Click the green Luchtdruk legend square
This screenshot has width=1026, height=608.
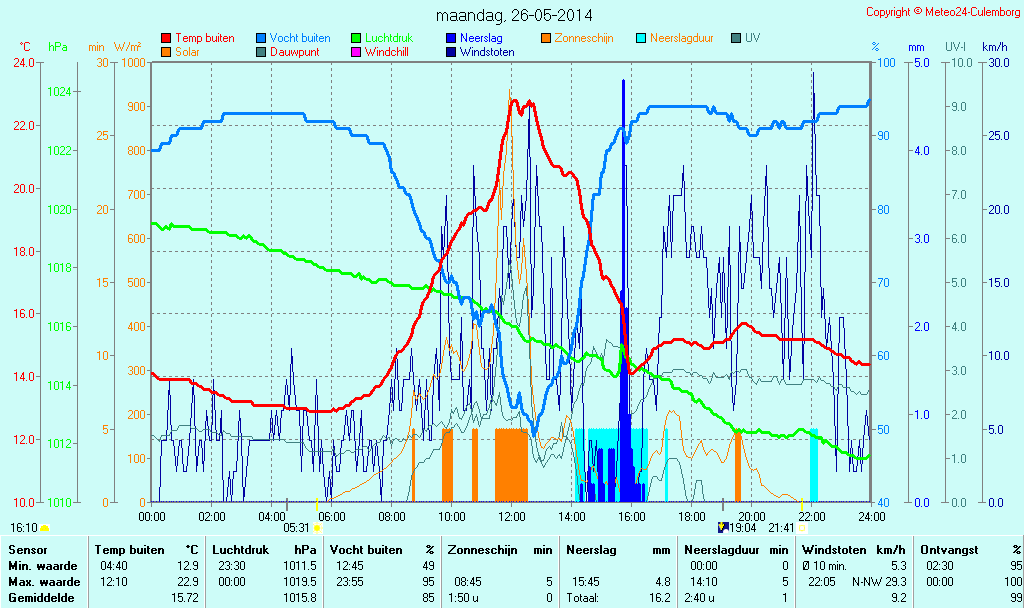pyautogui.click(x=356, y=38)
